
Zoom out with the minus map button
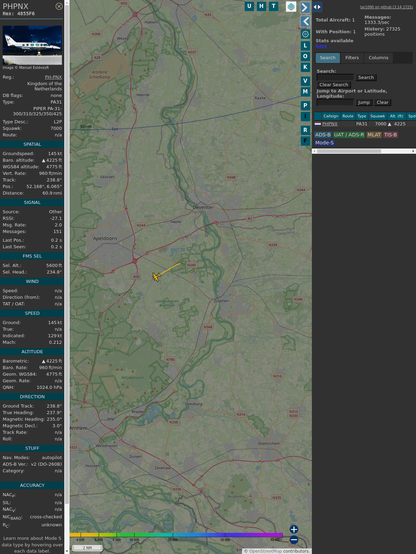294,540
